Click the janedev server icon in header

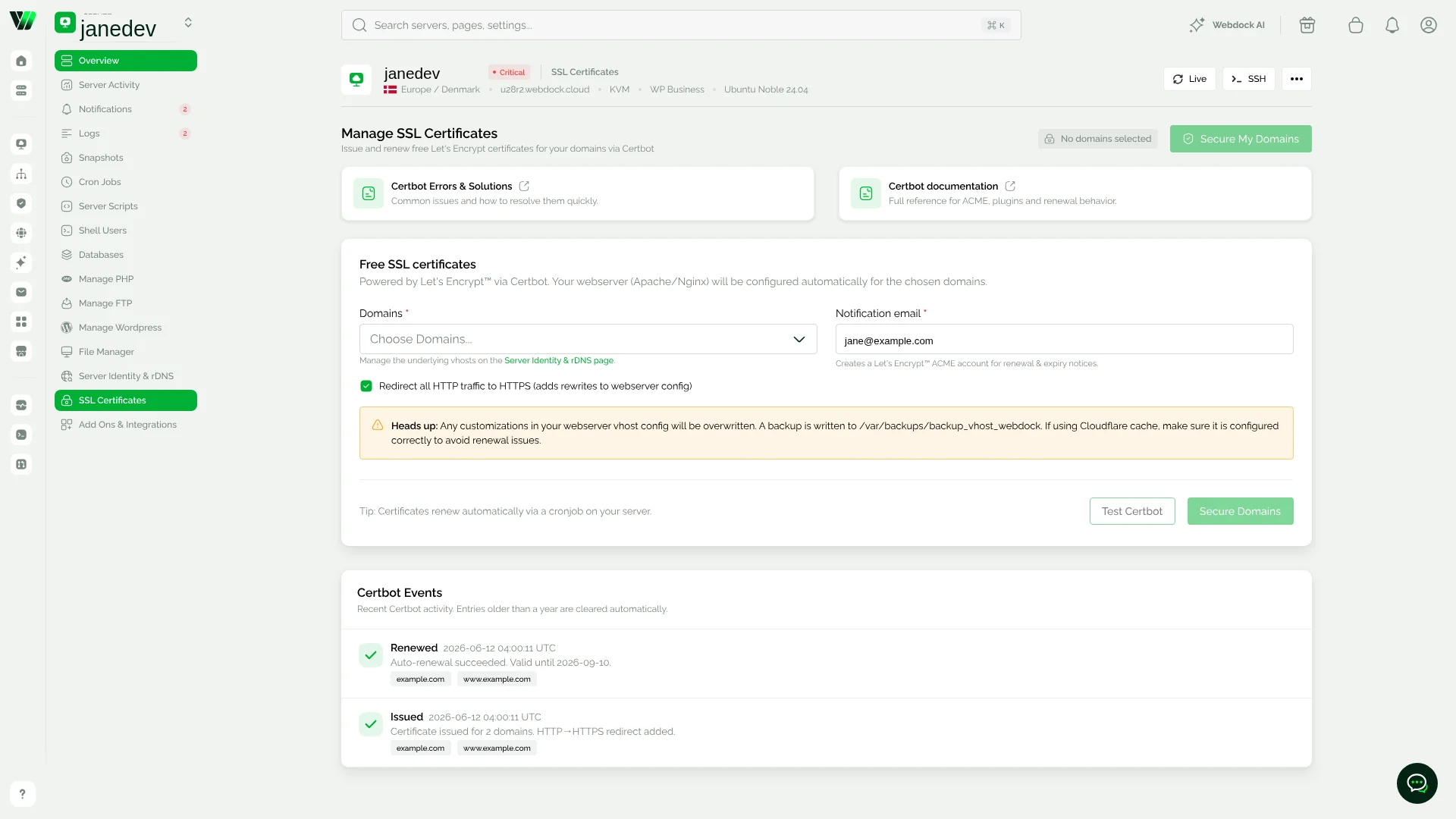(356, 80)
